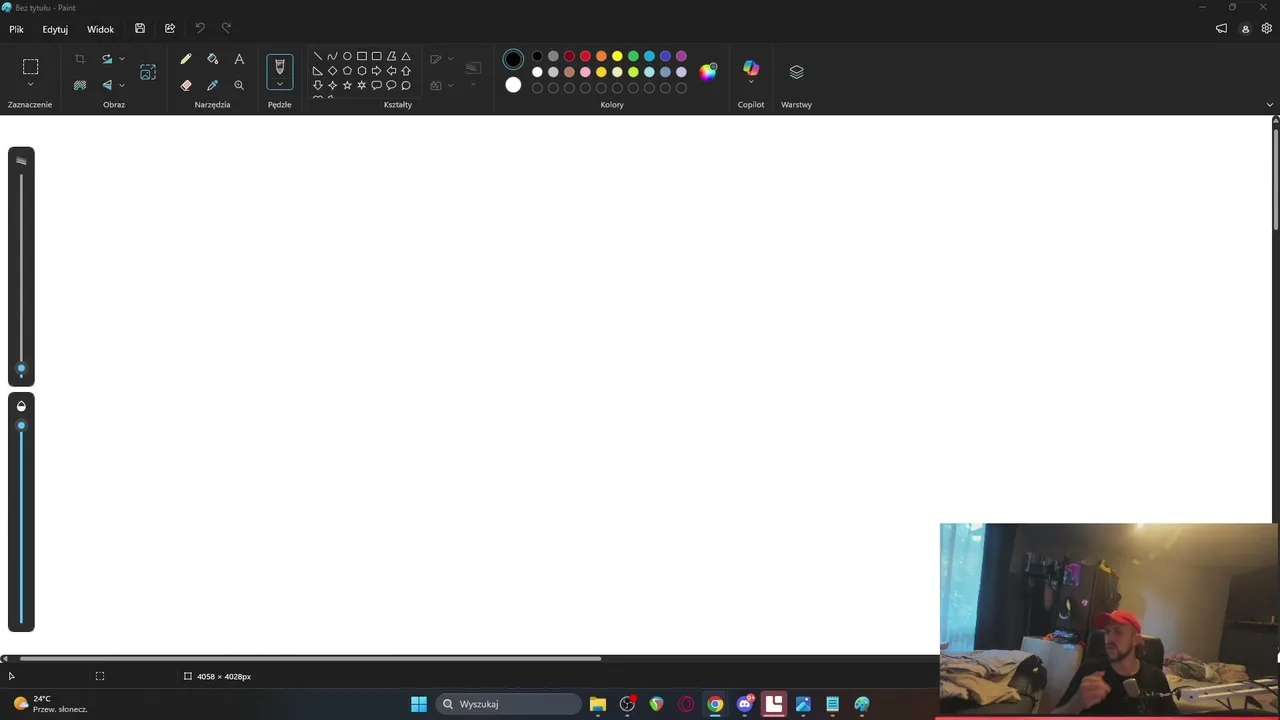Select the Text tool
The image size is (1280, 720).
tap(239, 59)
